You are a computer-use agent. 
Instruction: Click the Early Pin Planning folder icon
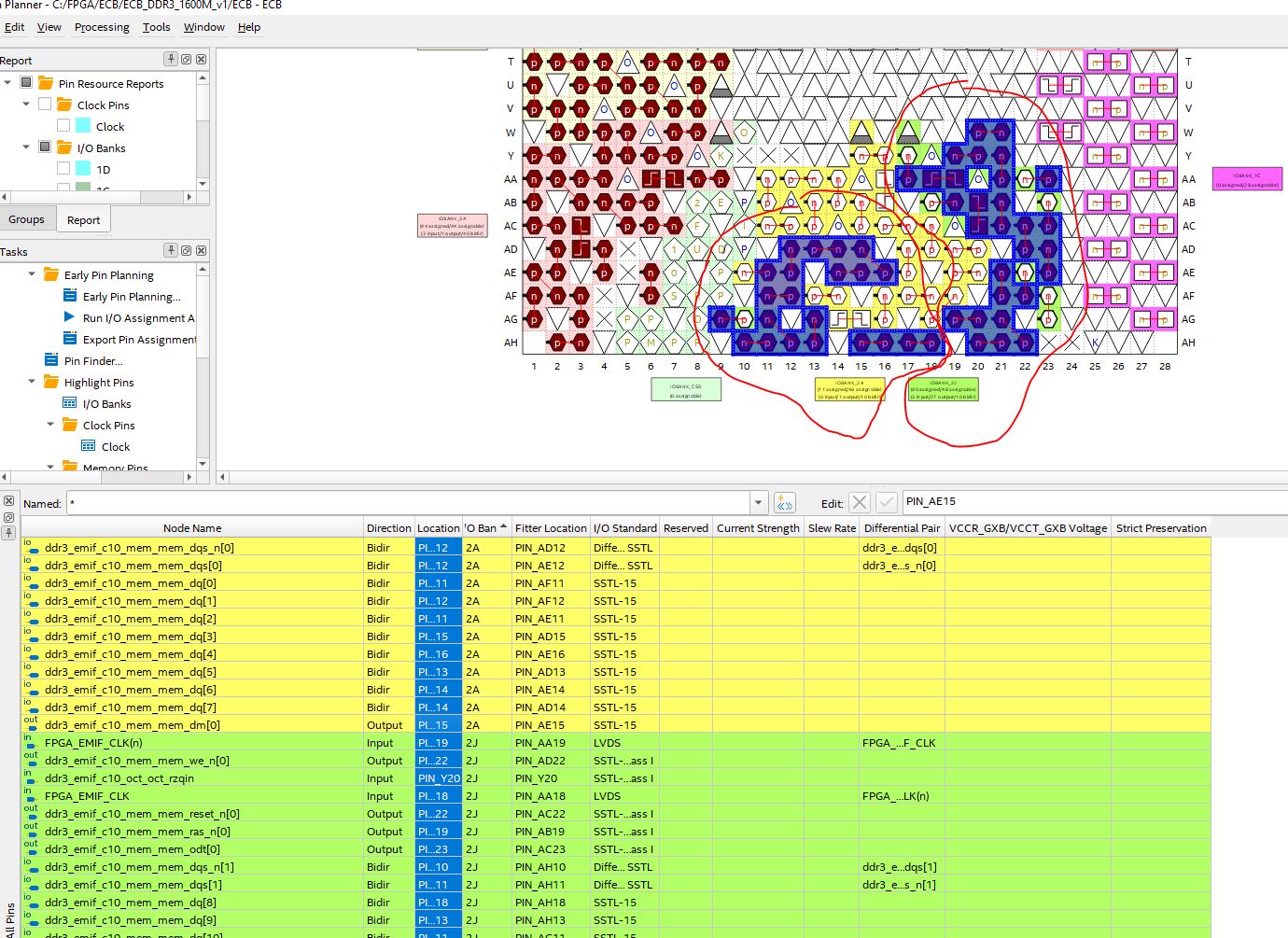(x=51, y=274)
